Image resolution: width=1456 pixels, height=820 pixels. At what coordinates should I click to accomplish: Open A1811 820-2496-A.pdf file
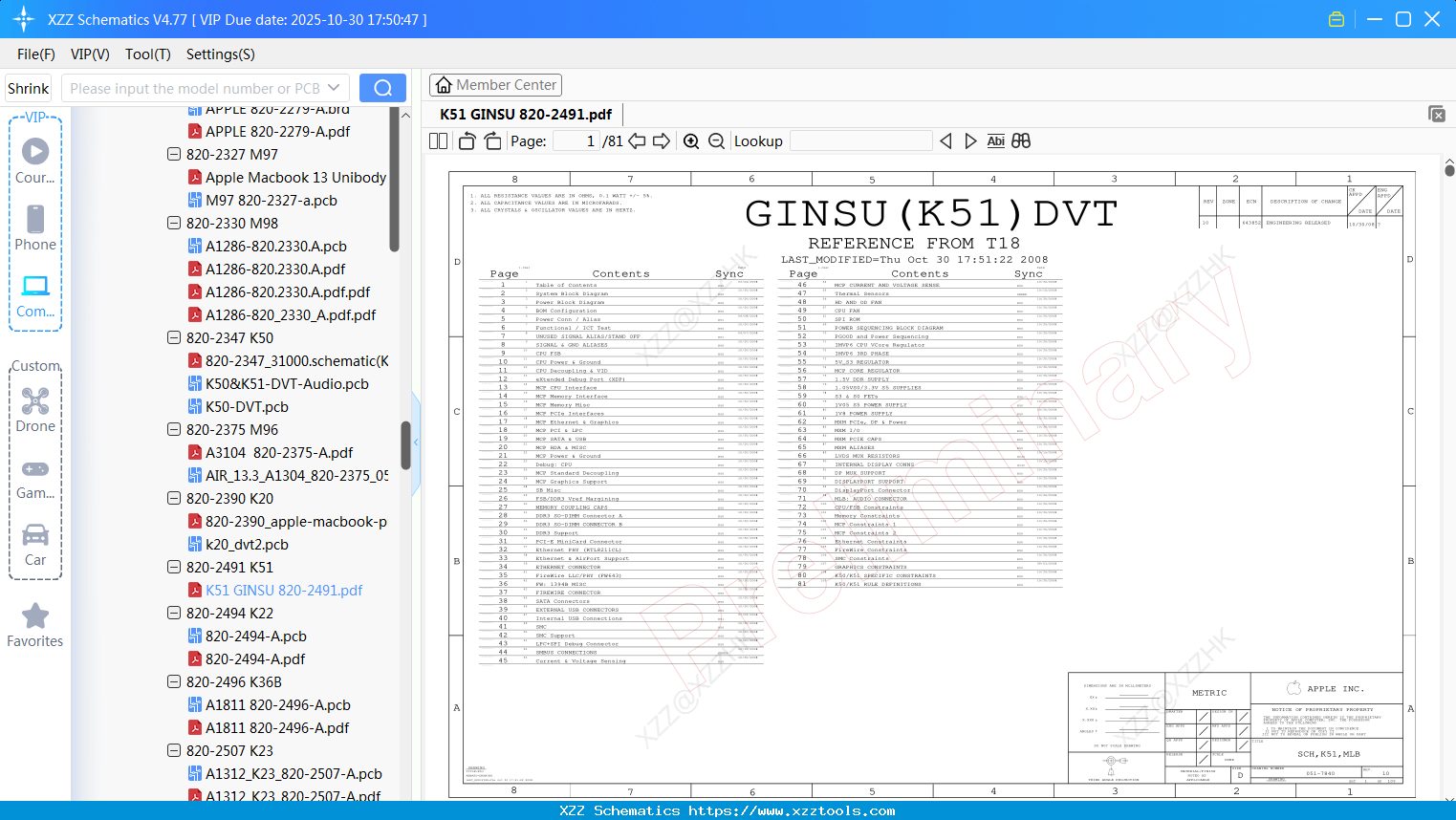[x=277, y=728]
